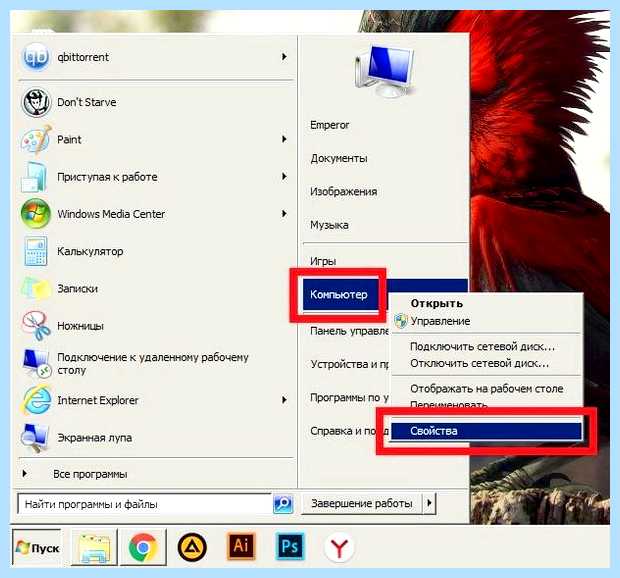
Task: Click the Пуск start button
Action: point(37,548)
